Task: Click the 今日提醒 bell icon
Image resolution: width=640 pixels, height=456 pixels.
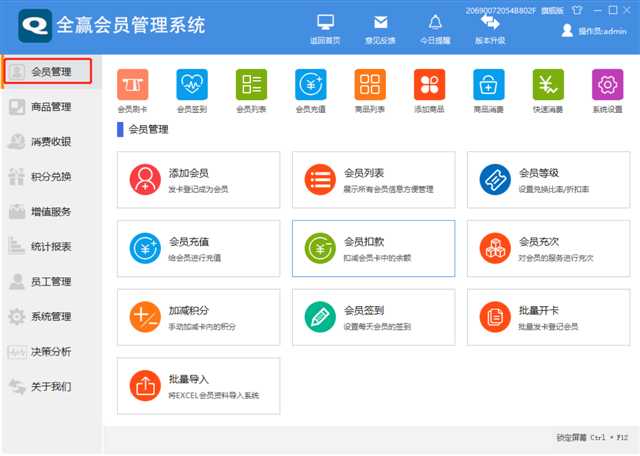Action: 435,22
